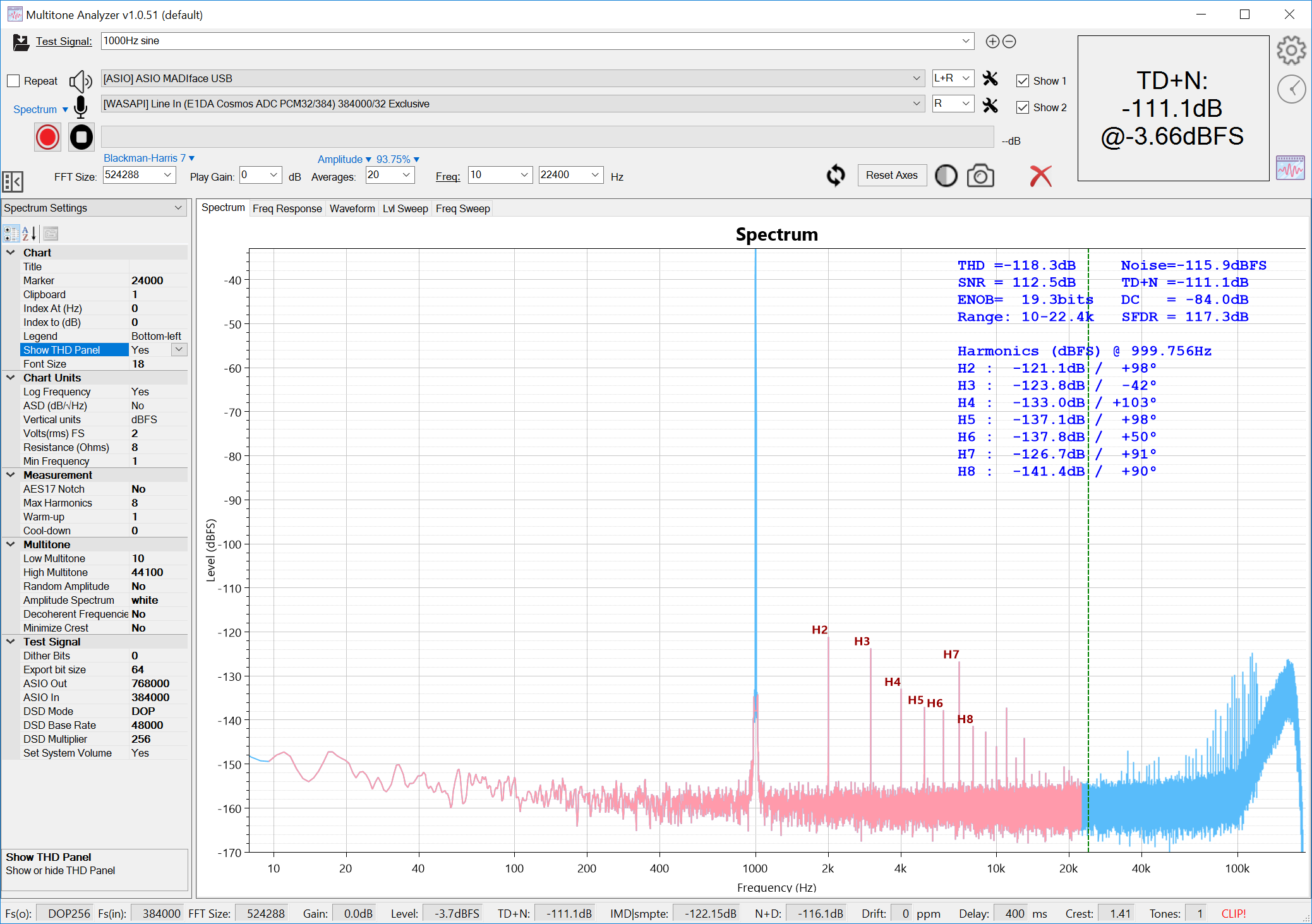
Task: Click the Font Size value 18 field
Action: pyautogui.click(x=158, y=364)
